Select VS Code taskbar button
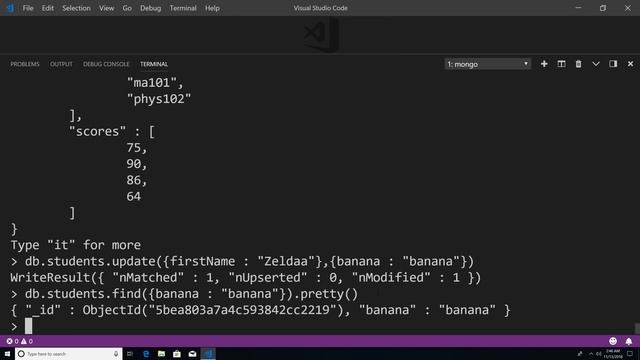Screen dimensions: 640x360 pos(208,354)
